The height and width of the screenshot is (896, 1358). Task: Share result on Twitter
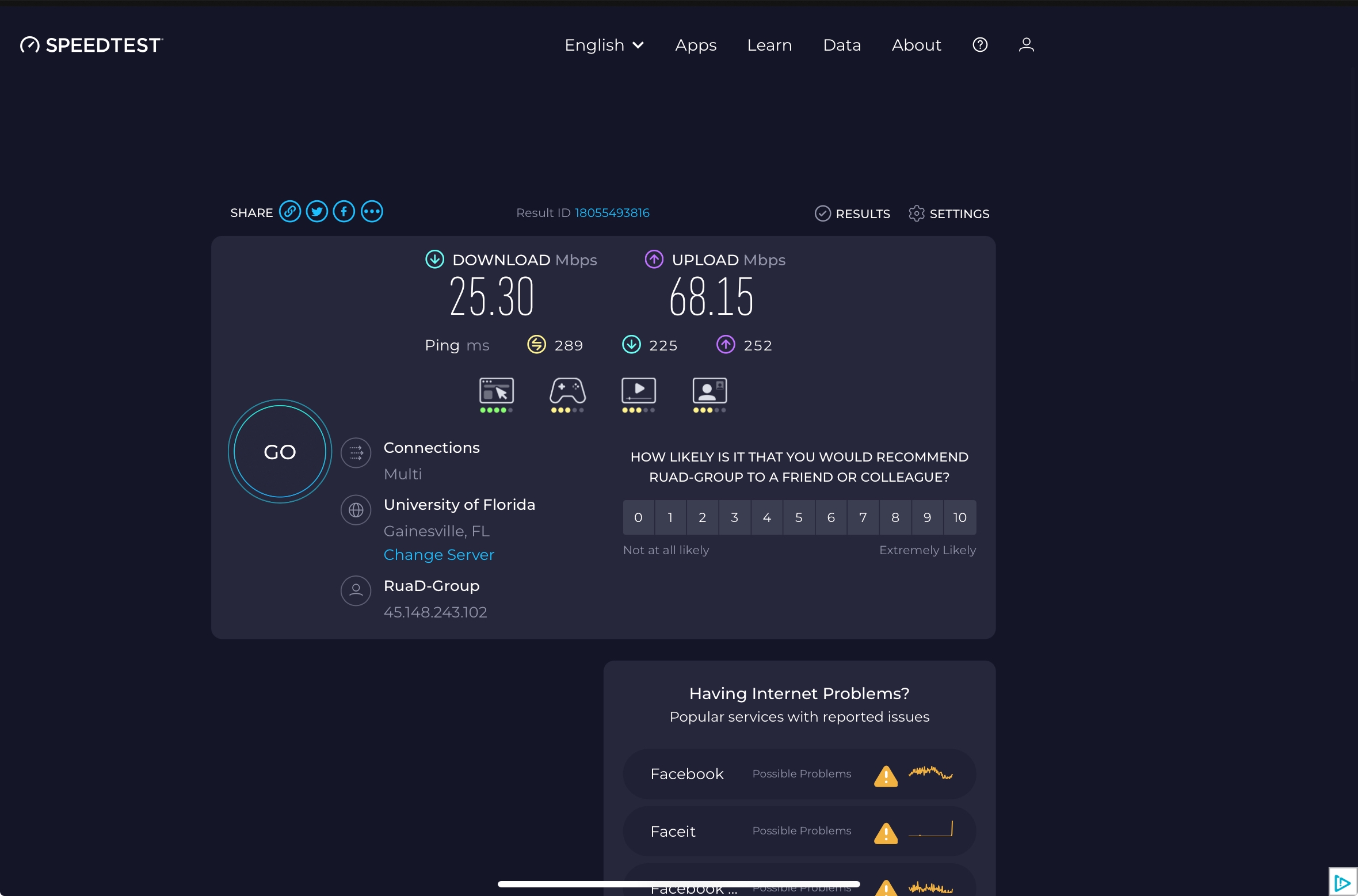[x=317, y=212]
